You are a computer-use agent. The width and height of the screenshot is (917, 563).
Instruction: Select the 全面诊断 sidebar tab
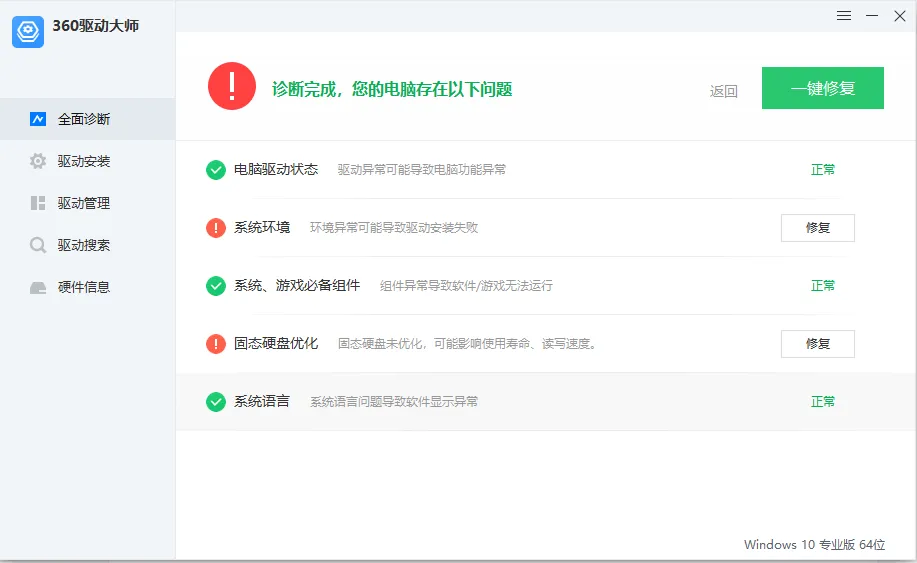pos(88,119)
